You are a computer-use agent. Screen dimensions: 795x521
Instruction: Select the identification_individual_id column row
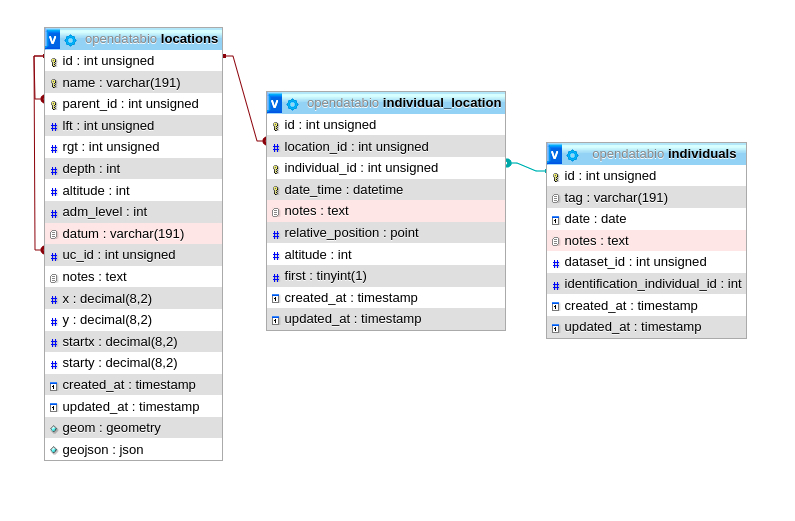(x=652, y=284)
